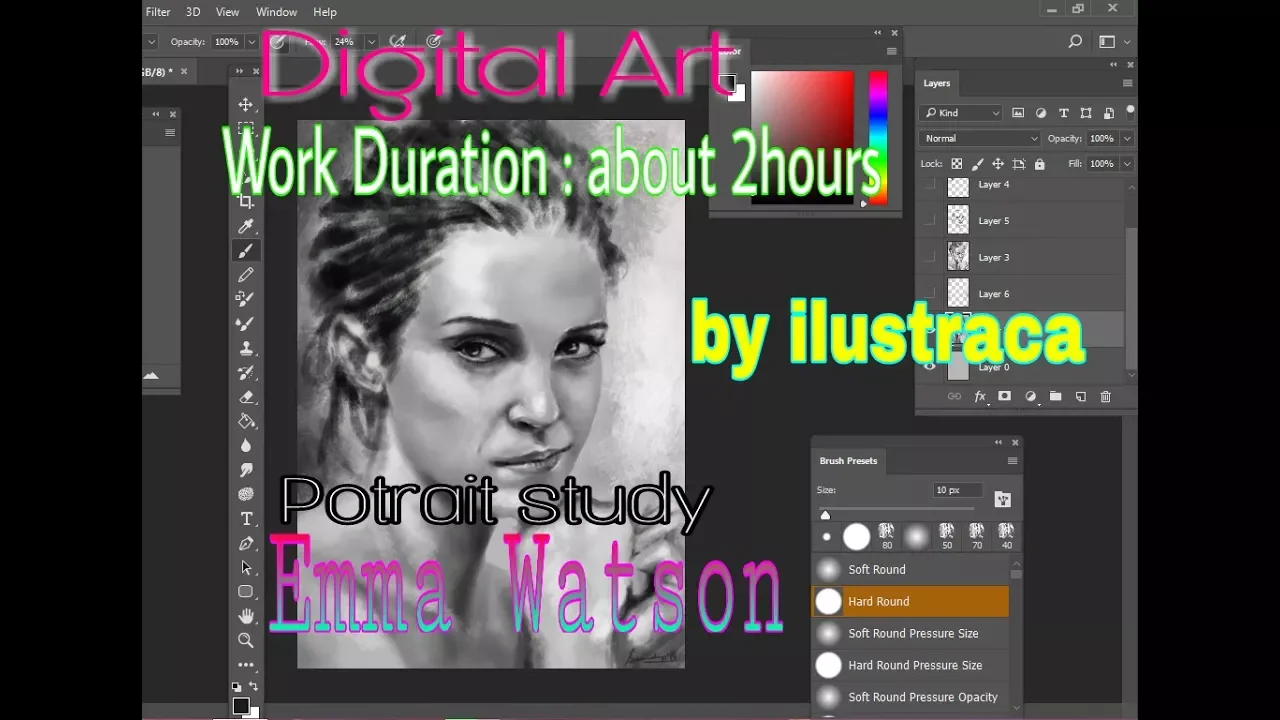
Task: Toggle the lock all padlock icon
Action: [1040, 164]
